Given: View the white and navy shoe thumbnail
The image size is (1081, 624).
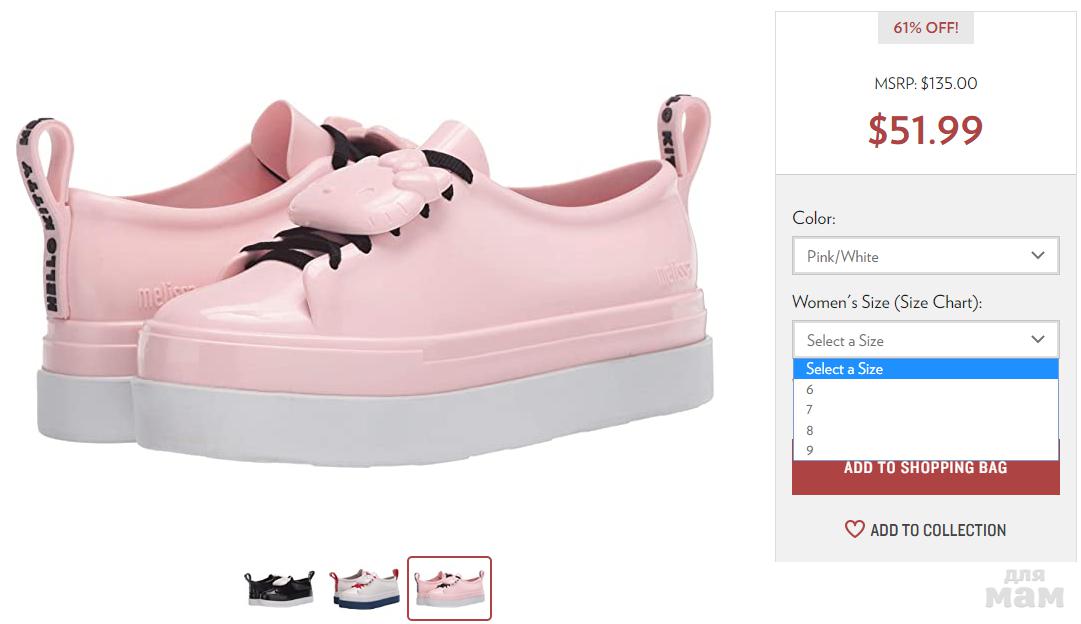Looking at the screenshot, I should 365,588.
